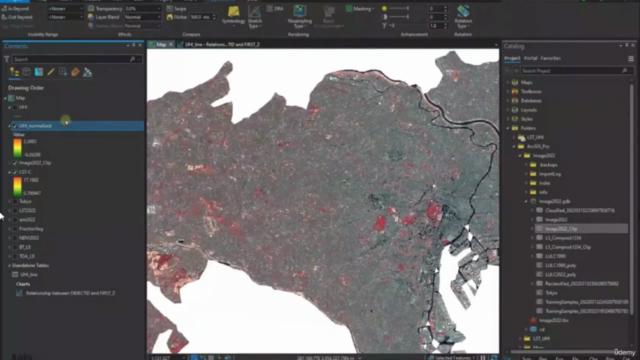Open the Out Beyond scale dropdown
Screen dimensions: 640x360
tap(65, 17)
